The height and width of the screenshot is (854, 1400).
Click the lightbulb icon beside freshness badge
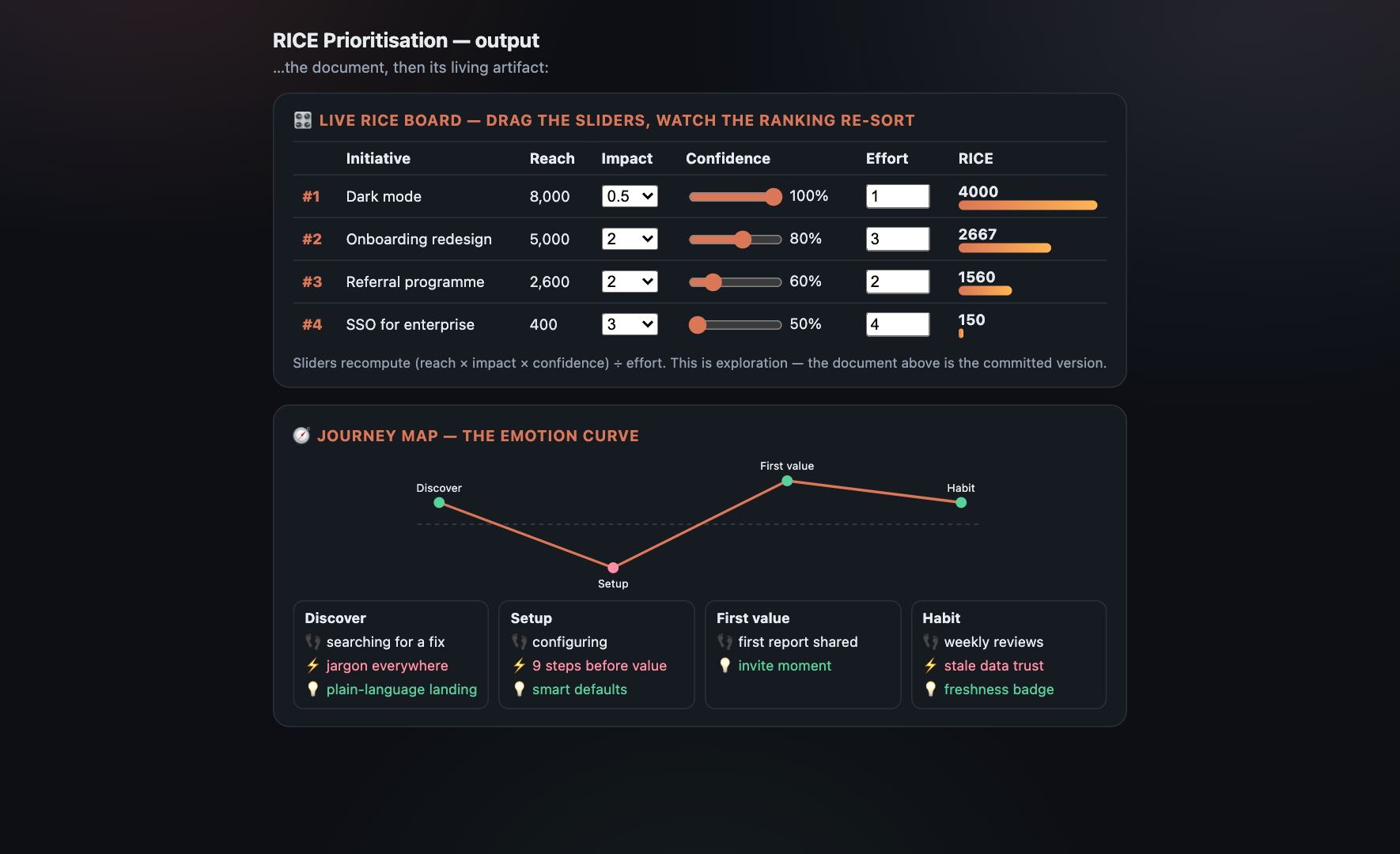(x=930, y=690)
